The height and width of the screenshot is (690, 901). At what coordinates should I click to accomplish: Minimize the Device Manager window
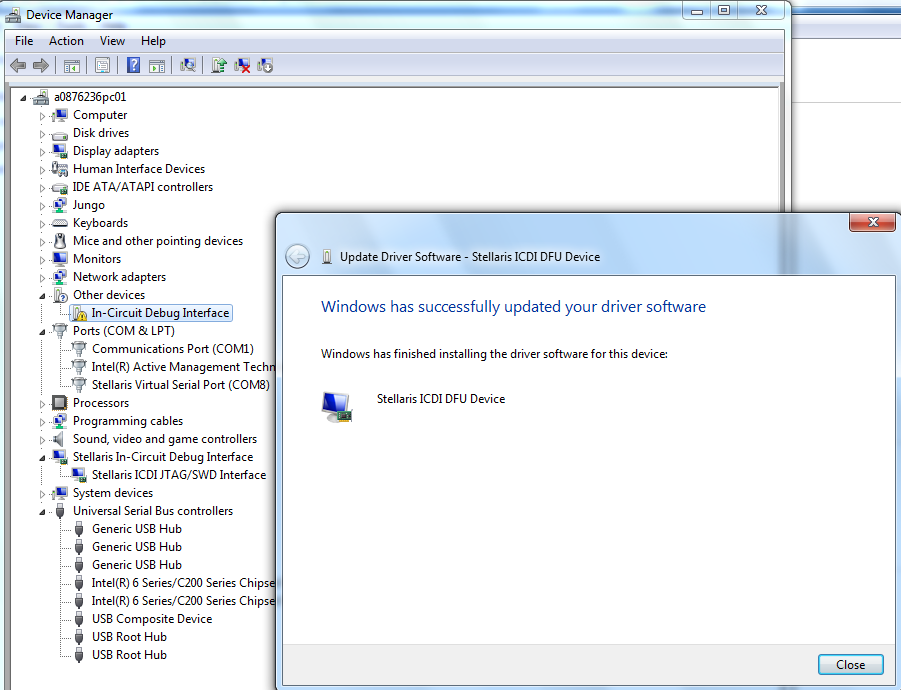[x=697, y=10]
